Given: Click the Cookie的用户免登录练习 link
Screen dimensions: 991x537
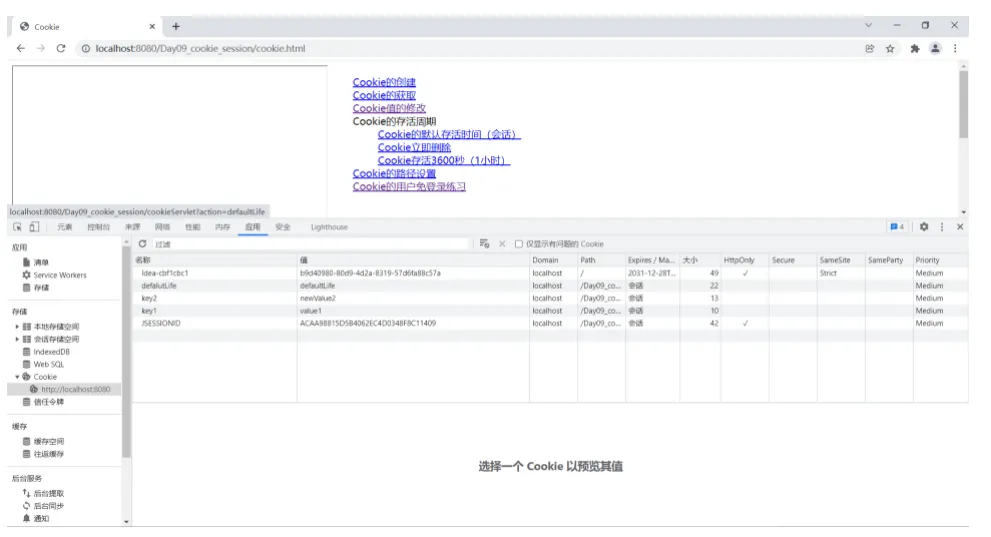Looking at the screenshot, I should (410, 187).
